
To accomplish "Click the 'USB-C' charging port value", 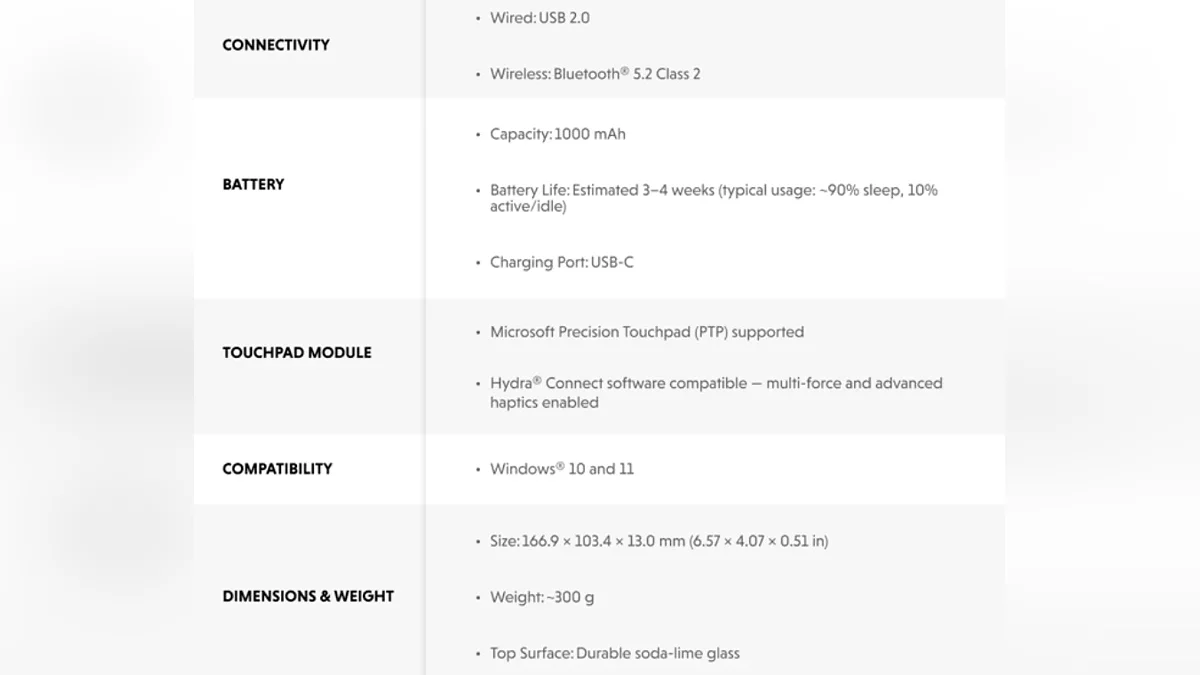I will click(x=612, y=262).
